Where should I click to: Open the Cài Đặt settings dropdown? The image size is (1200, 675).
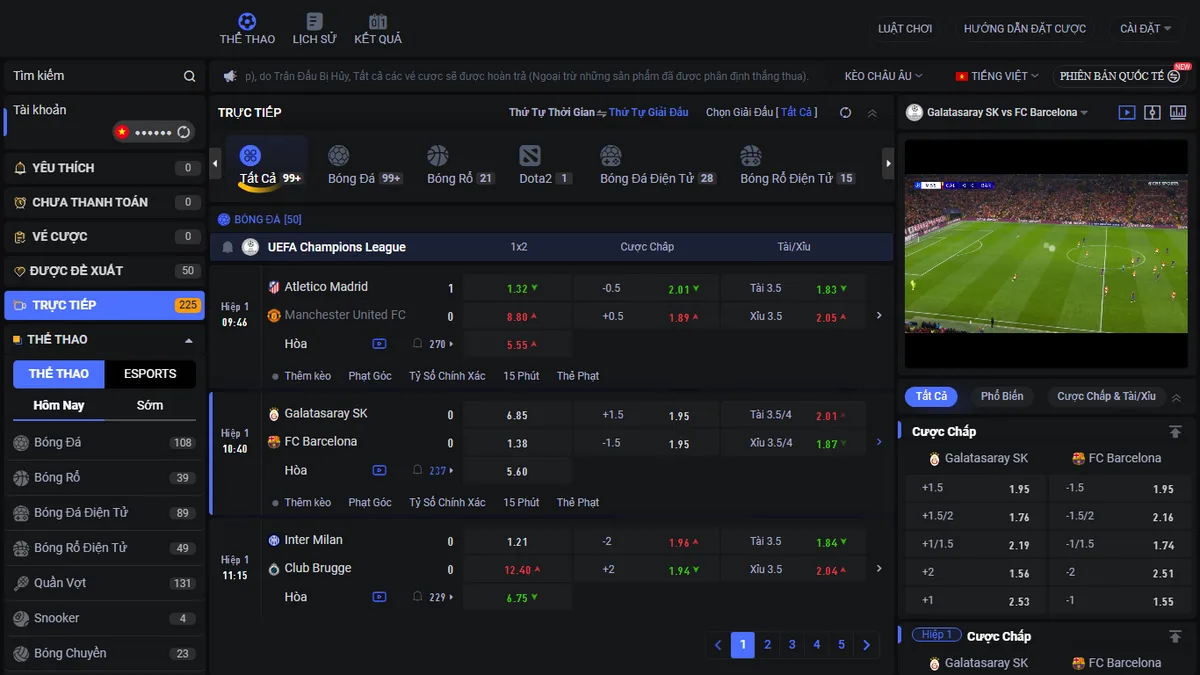pyautogui.click(x=1146, y=29)
